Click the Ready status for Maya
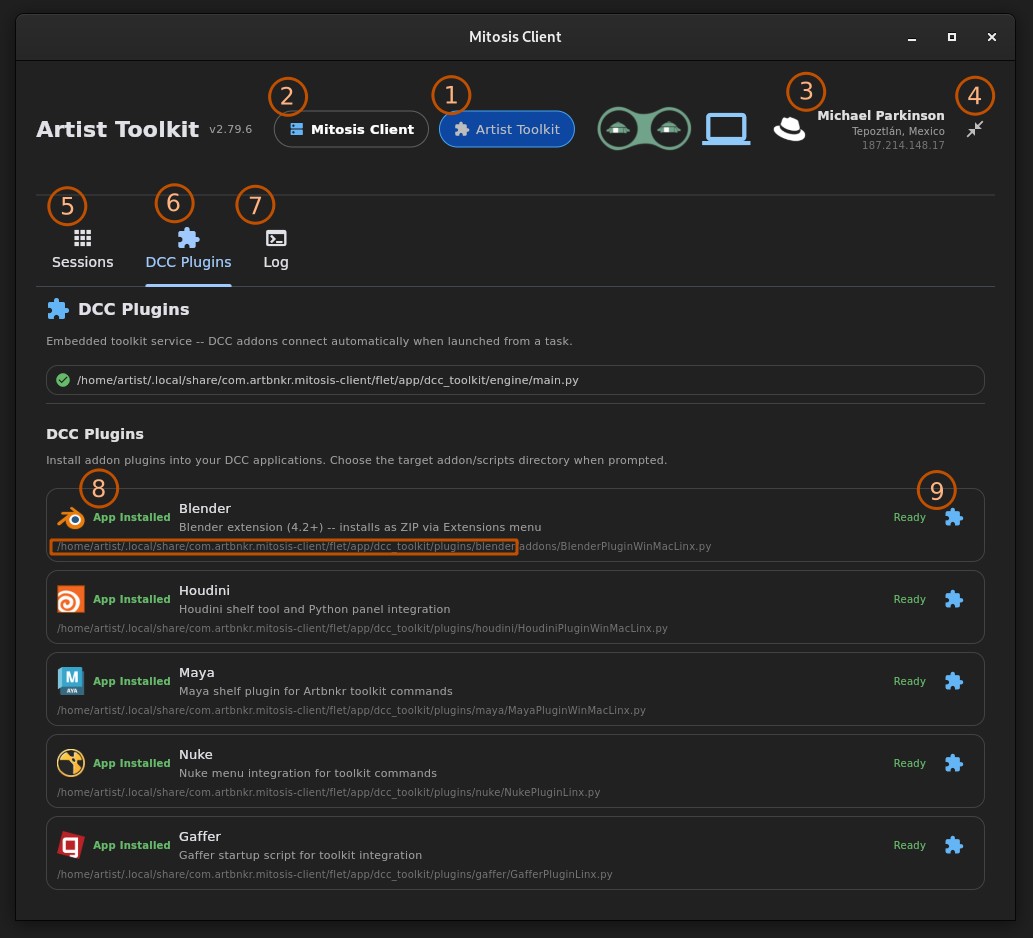 click(x=909, y=681)
